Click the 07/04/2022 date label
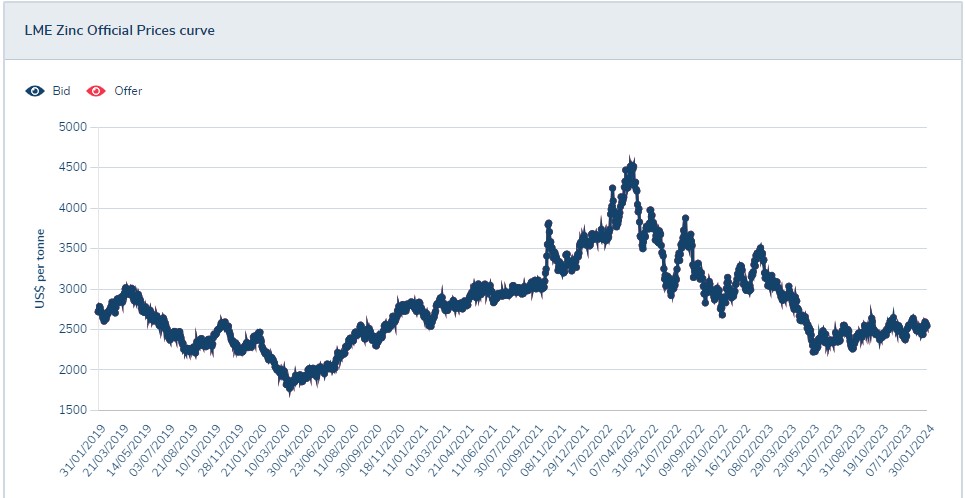Viewport: 965px width, 498px height. pyautogui.click(x=612, y=449)
